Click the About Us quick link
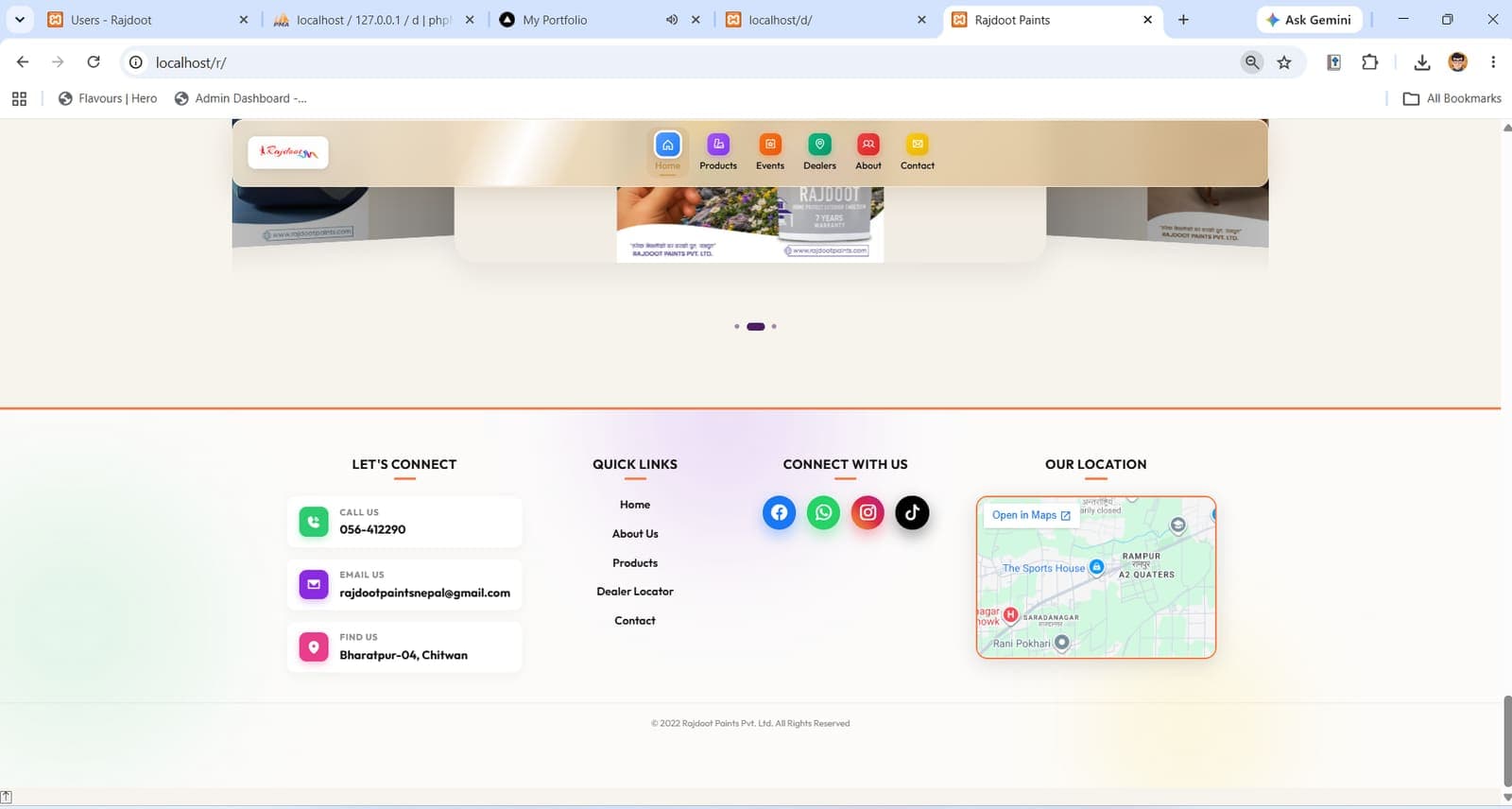The image size is (1512, 809). click(x=635, y=534)
